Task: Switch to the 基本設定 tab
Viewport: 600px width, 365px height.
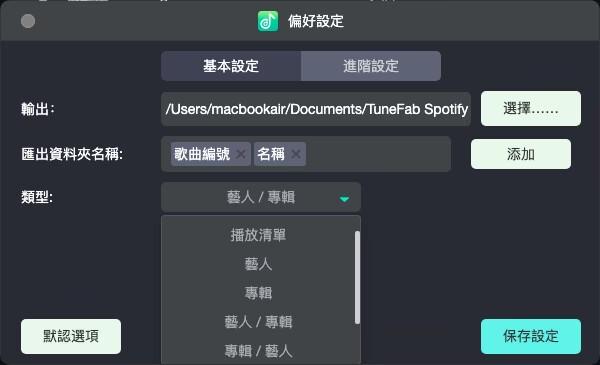Action: pos(231,66)
